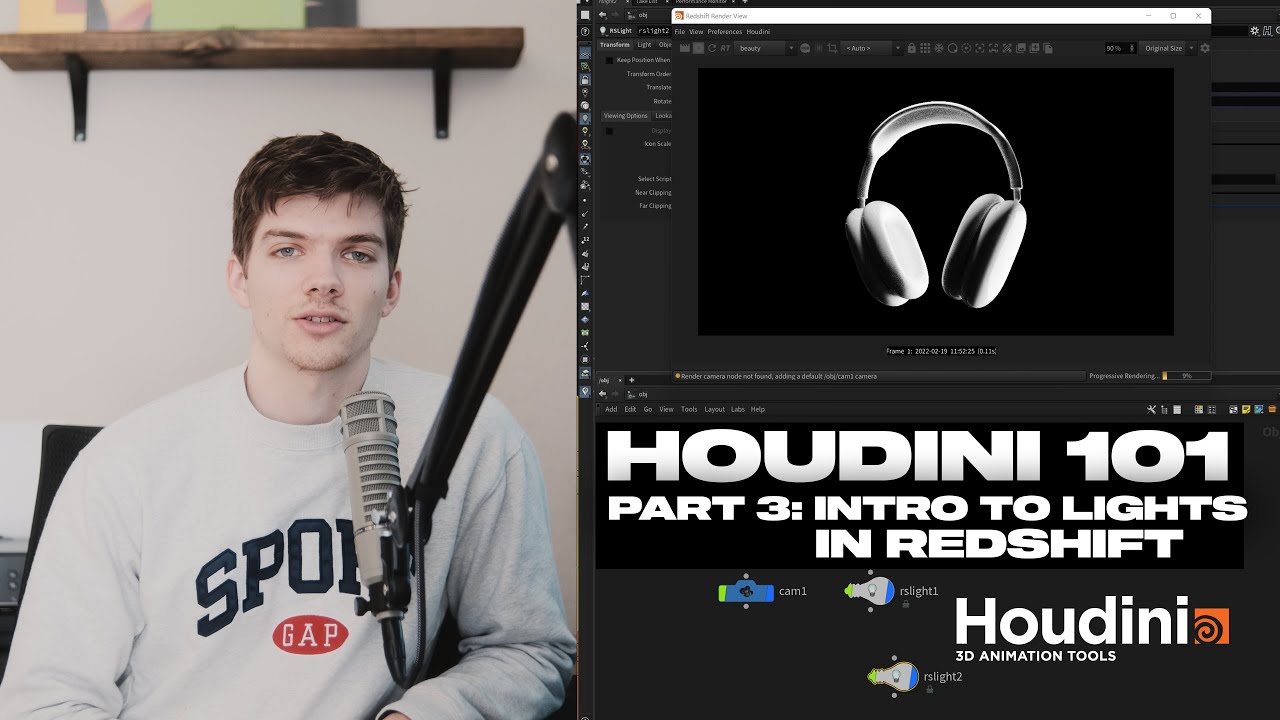
Task: Click the wrench icon in network editor toolbar
Action: click(x=1151, y=409)
